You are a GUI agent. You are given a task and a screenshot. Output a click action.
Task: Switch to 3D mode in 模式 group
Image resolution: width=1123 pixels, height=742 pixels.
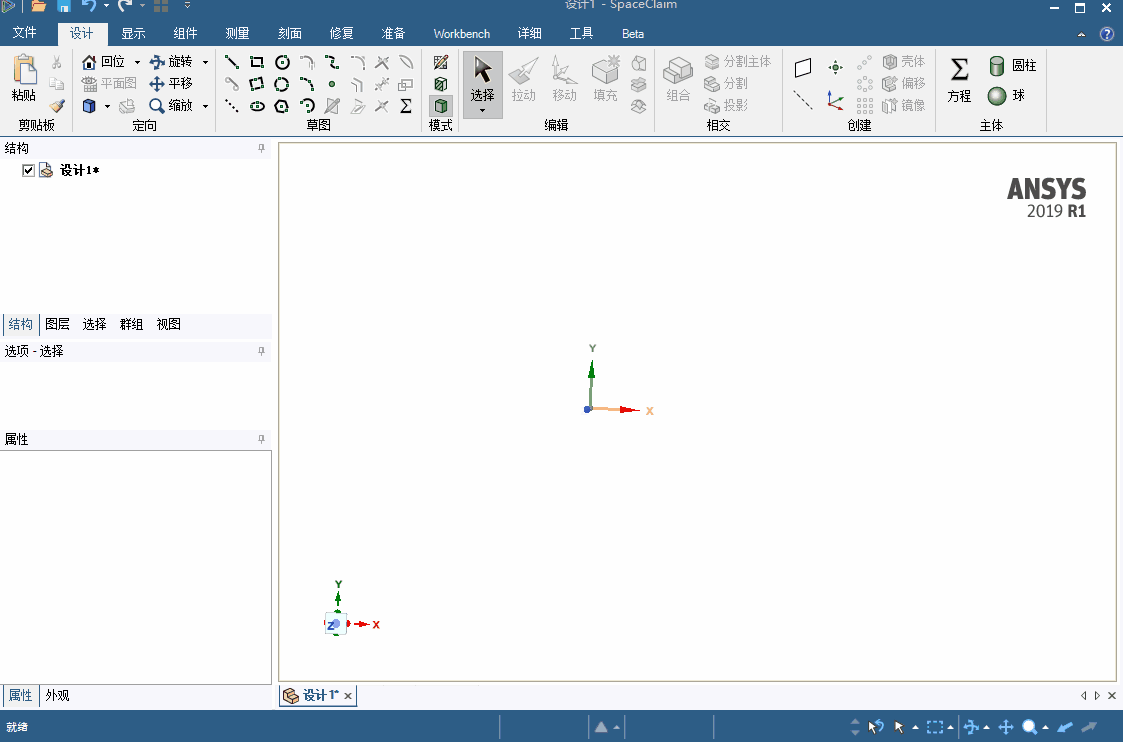click(x=440, y=106)
